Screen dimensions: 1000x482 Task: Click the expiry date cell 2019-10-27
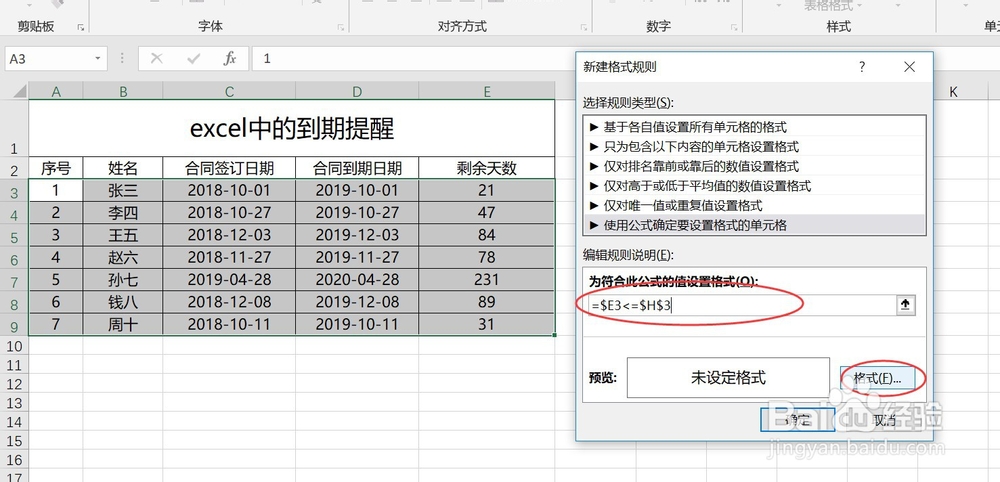pos(357,213)
